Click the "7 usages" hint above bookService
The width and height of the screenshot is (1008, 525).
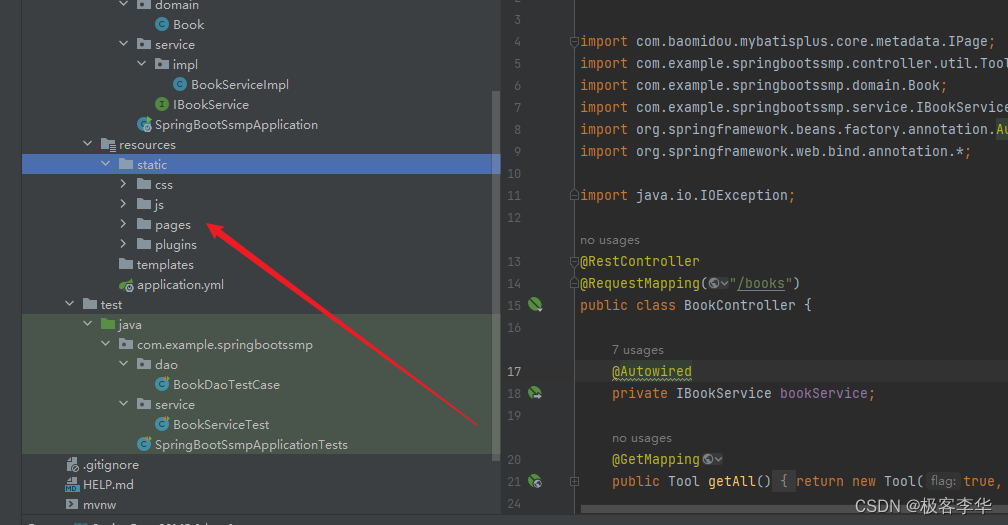coord(638,350)
